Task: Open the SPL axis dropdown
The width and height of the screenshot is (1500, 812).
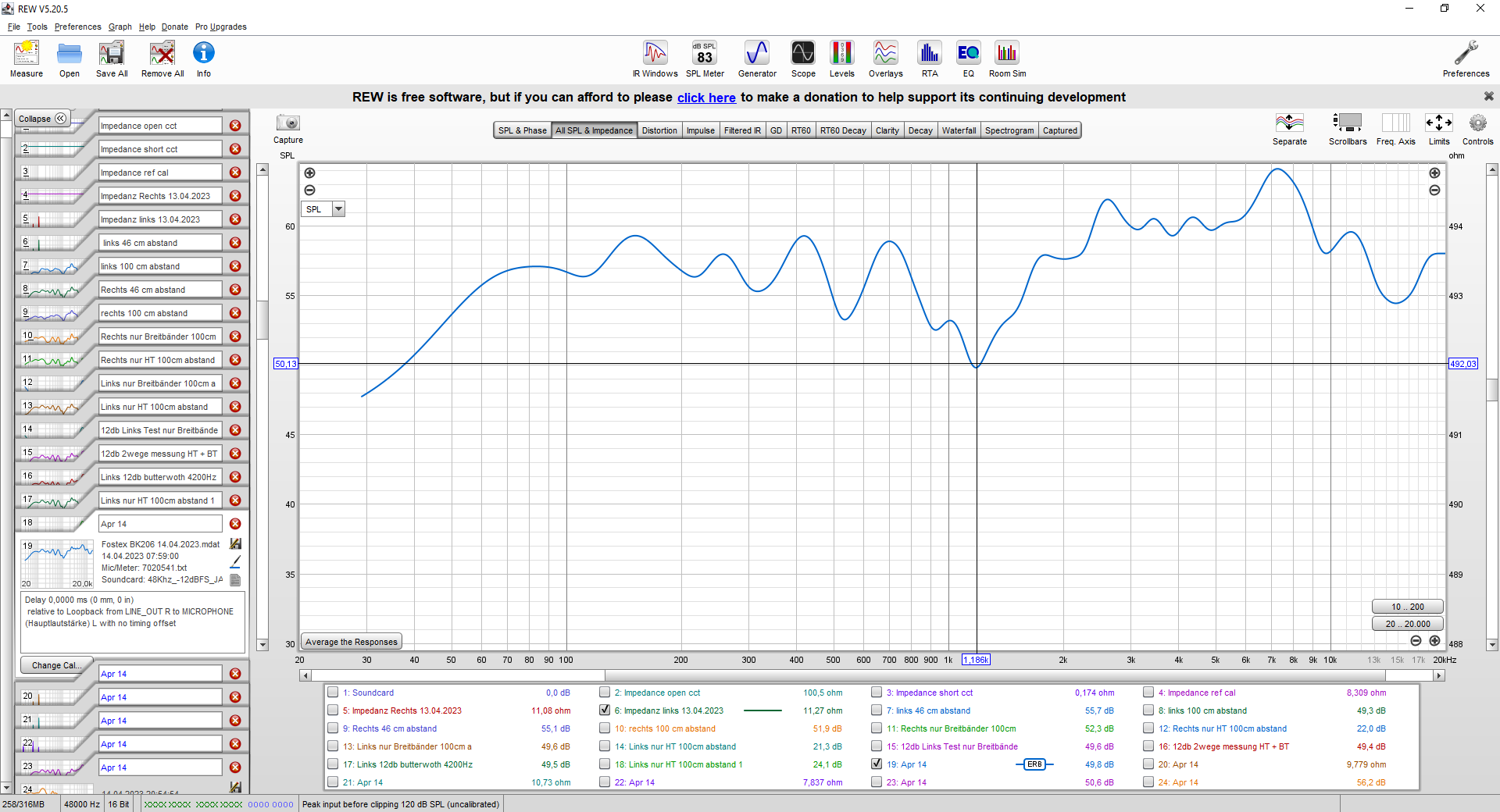Action: tap(338, 209)
